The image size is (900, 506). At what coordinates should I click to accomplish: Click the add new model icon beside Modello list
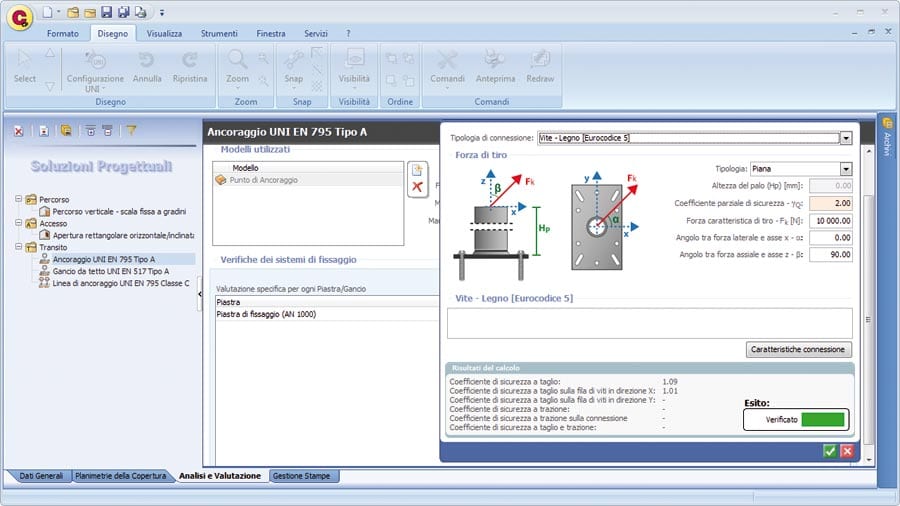(417, 171)
